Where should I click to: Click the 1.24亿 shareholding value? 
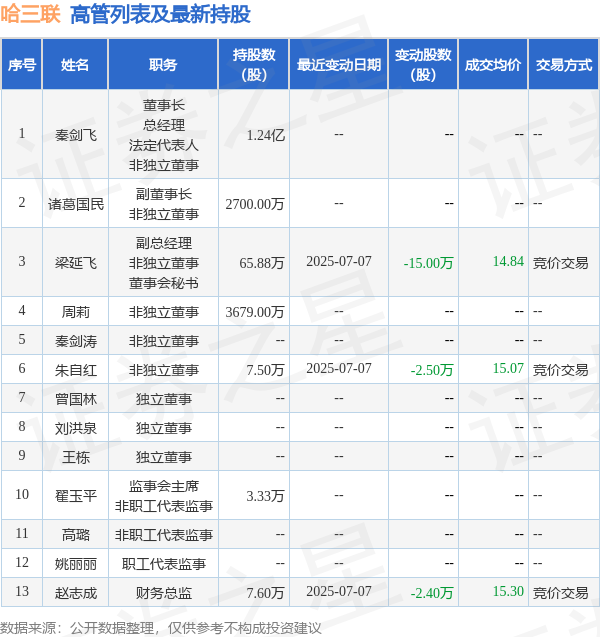coord(266,135)
